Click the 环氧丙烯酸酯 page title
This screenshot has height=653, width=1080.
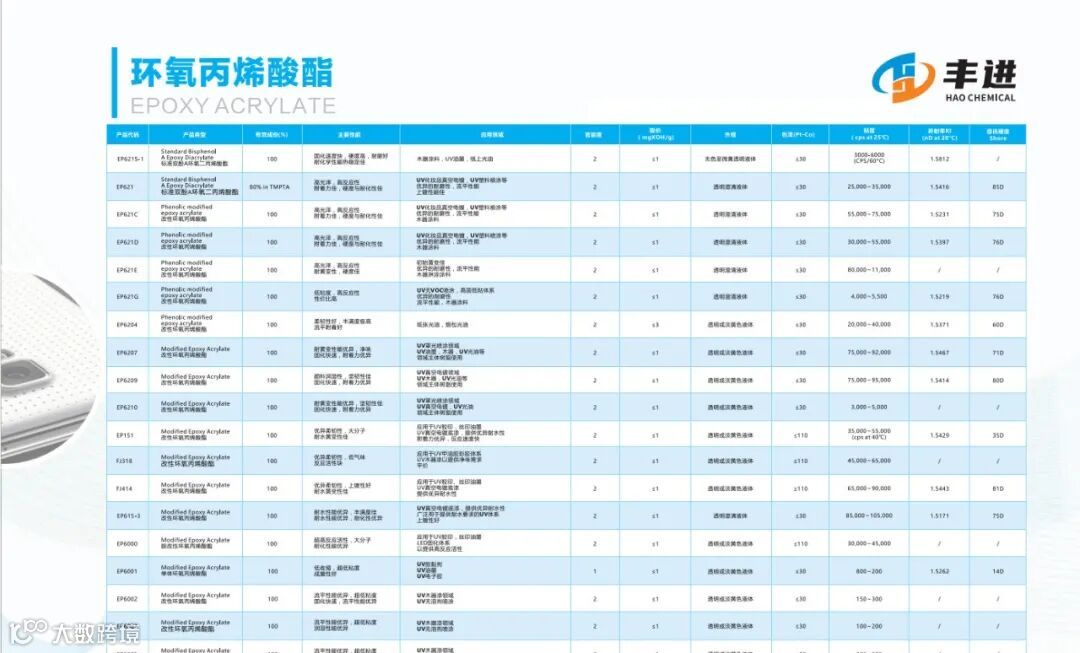pyautogui.click(x=232, y=72)
